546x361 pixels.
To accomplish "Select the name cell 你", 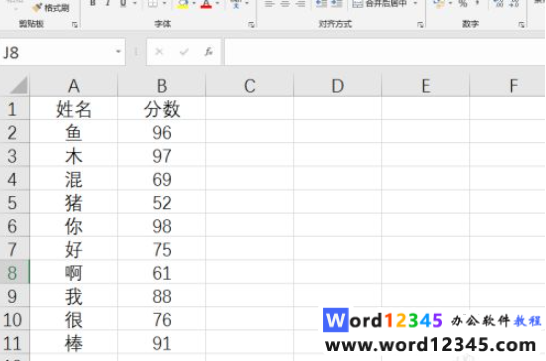I will point(74,226).
